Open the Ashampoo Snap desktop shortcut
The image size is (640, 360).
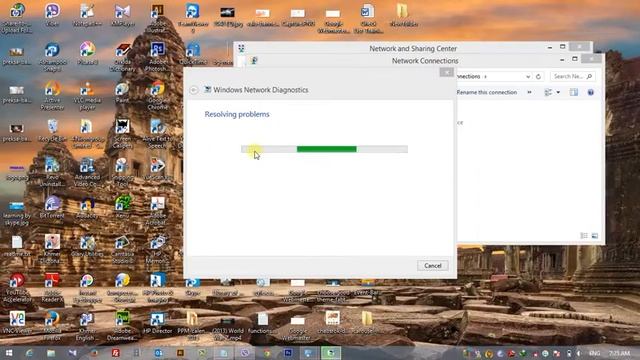52,56
